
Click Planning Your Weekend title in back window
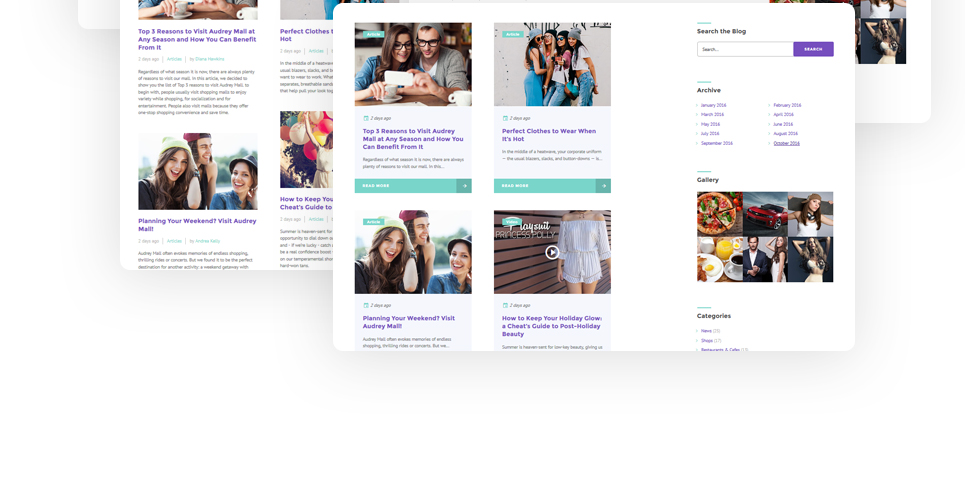(x=197, y=225)
